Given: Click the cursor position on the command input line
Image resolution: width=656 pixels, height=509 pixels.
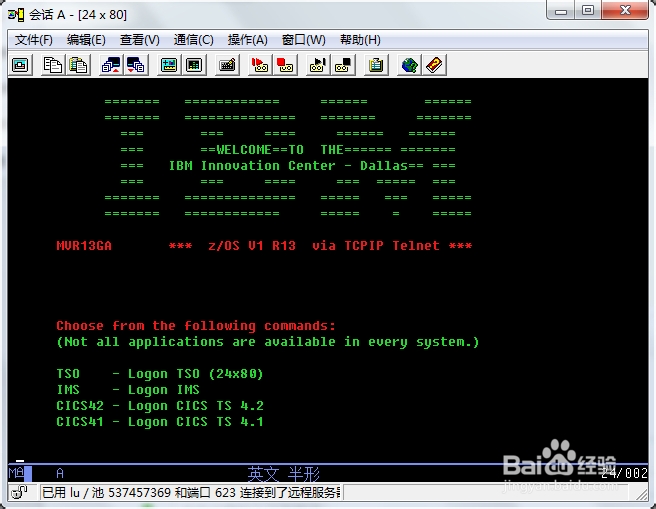Looking at the screenshot, I should click(x=20, y=459).
